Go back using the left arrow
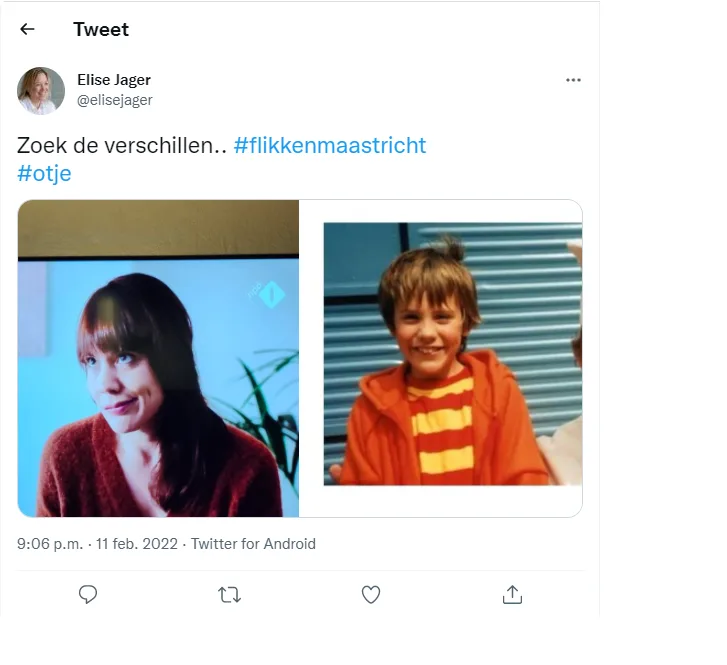The image size is (727, 665). click(x=27, y=29)
